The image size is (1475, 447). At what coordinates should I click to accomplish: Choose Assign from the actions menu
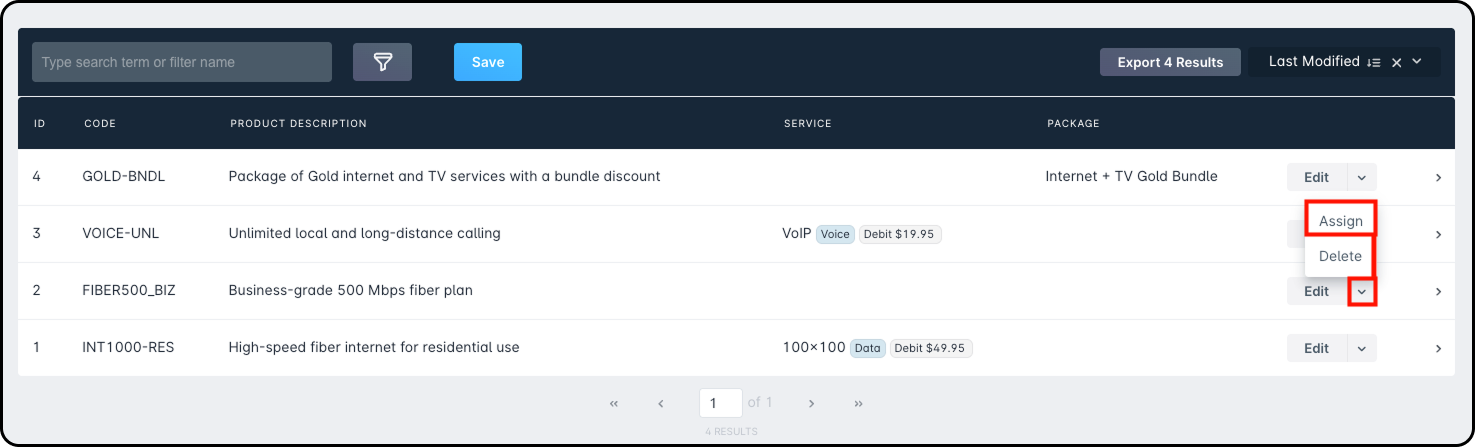point(1340,221)
